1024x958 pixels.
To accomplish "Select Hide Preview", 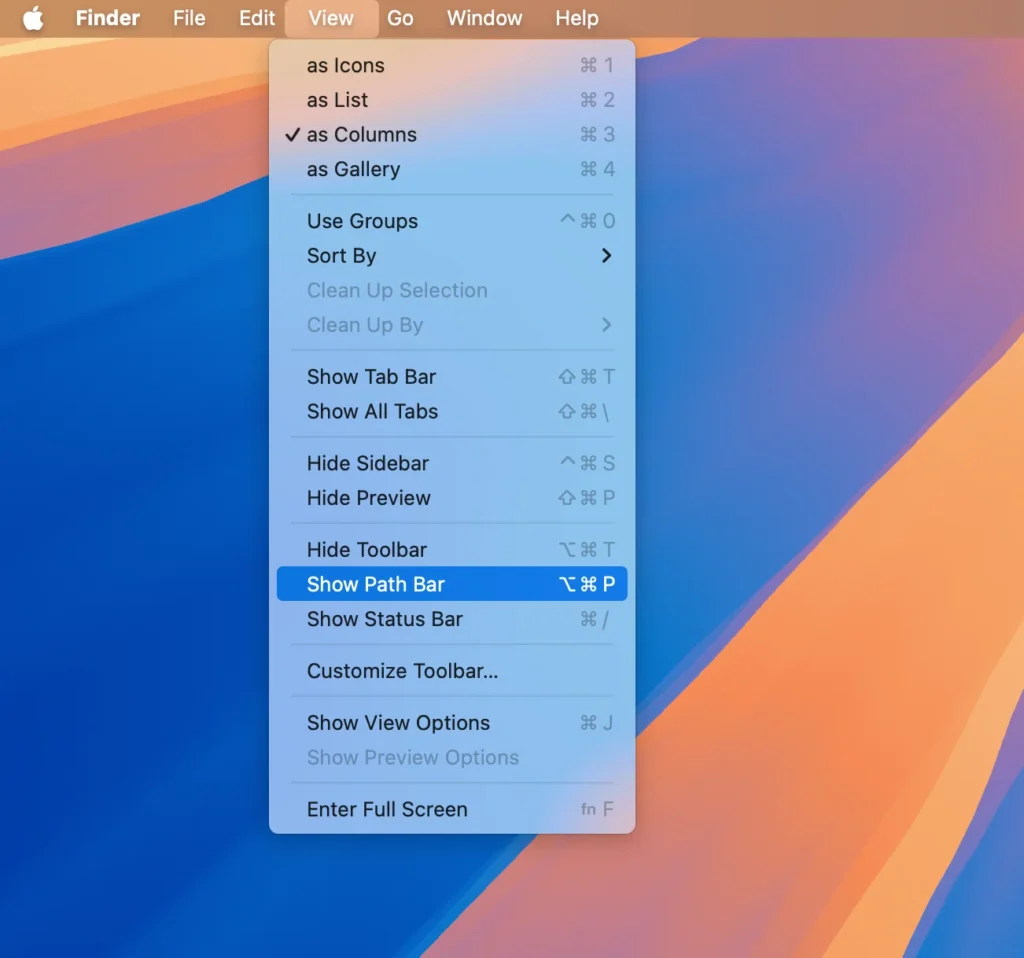I will [452, 498].
